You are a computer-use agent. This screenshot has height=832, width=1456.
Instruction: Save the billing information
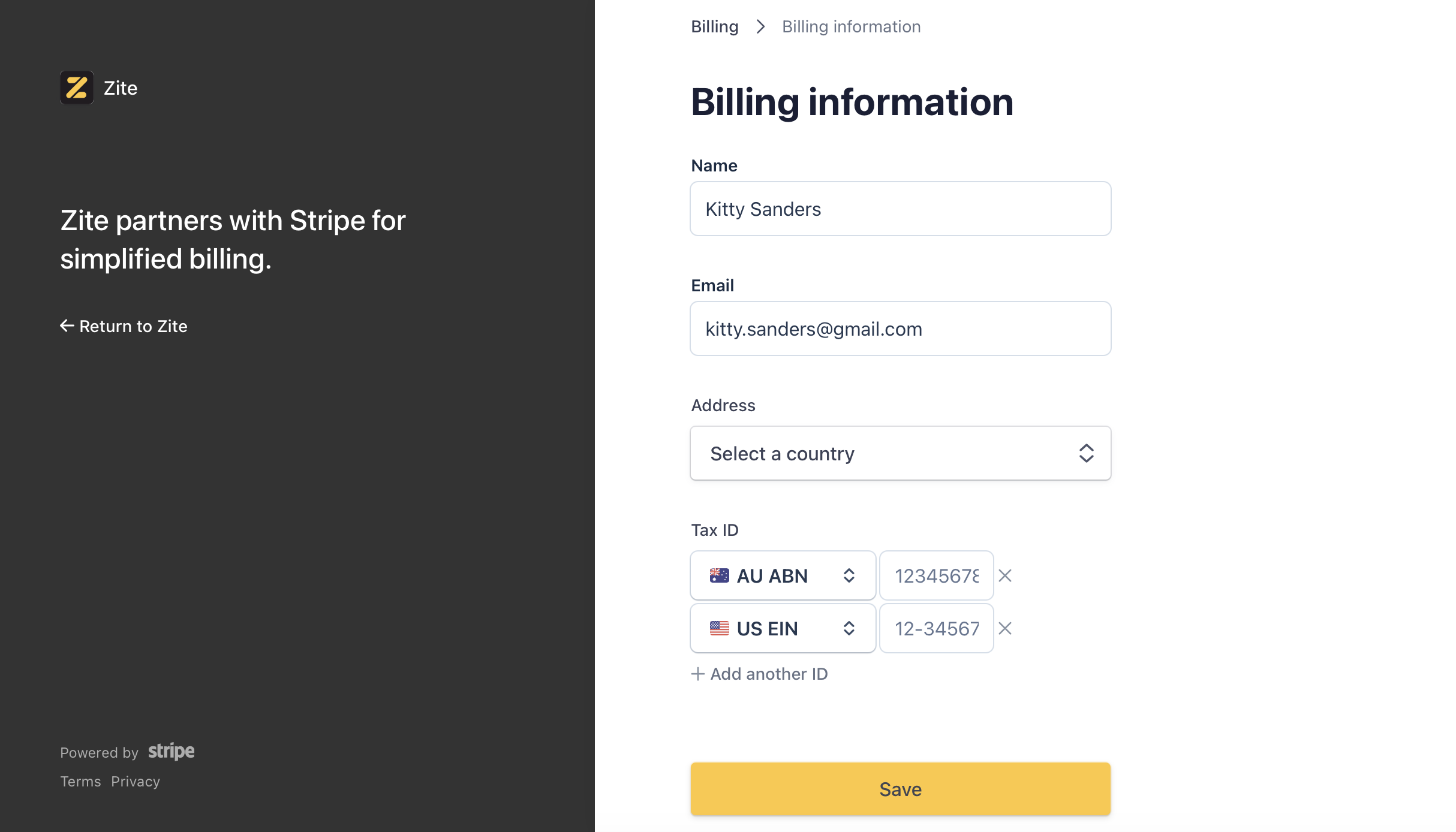point(901,789)
